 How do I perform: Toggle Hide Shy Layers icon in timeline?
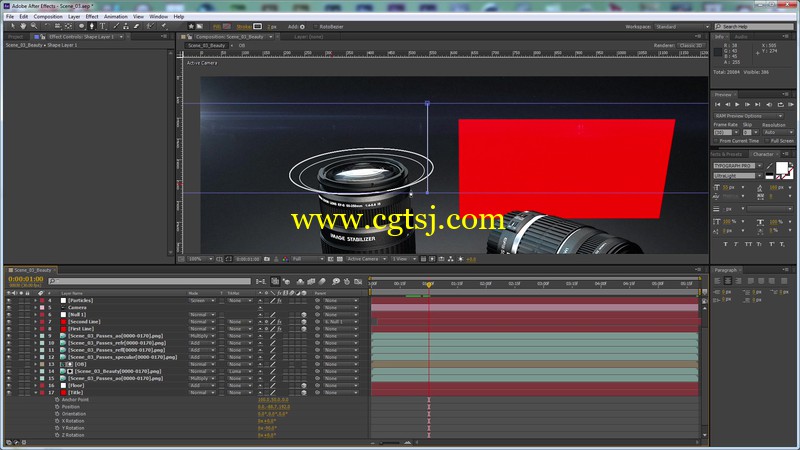coord(300,282)
